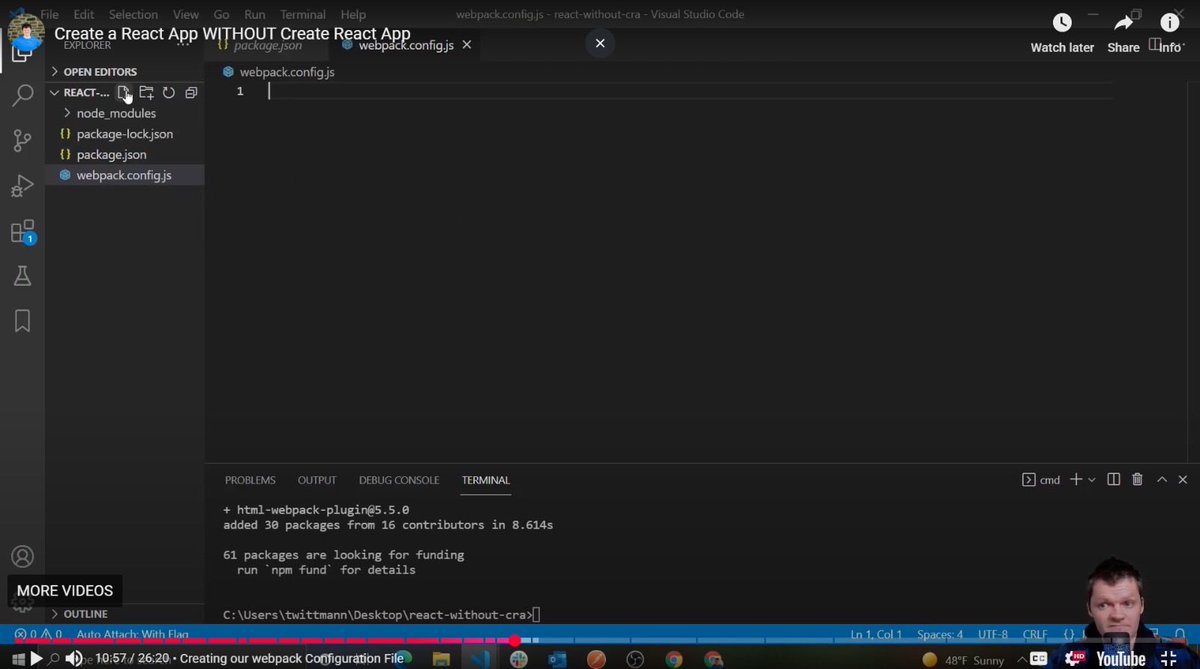
Task: Maximize terminal panel with up chevron
Action: click(x=1162, y=480)
